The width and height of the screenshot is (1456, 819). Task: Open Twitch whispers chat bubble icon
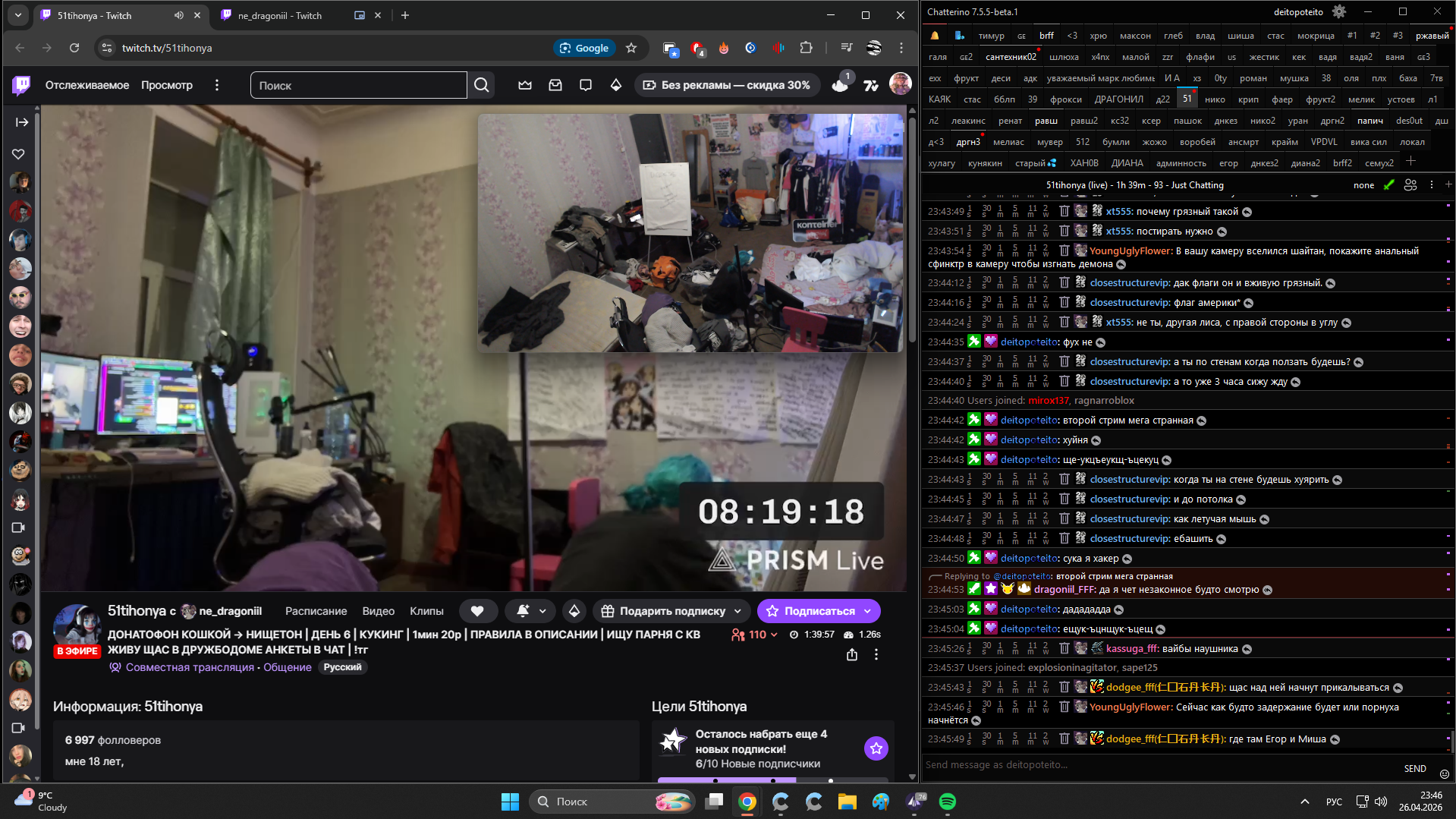(585, 85)
